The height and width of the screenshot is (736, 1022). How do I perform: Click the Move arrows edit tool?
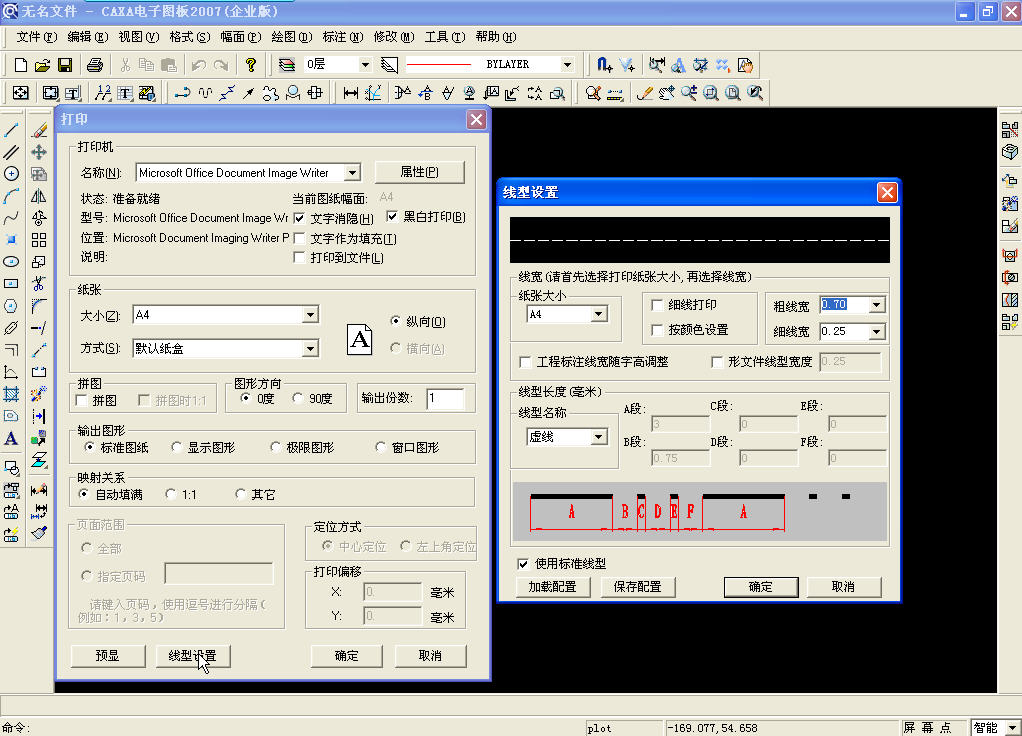tap(39, 152)
